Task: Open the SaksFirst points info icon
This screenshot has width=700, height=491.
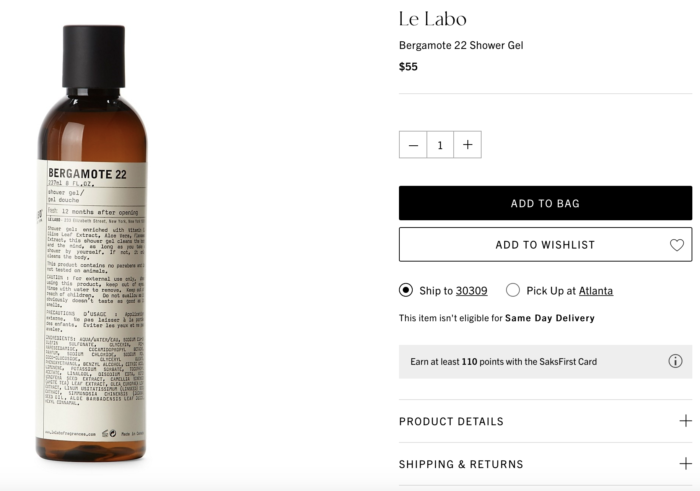Action: coord(675,361)
